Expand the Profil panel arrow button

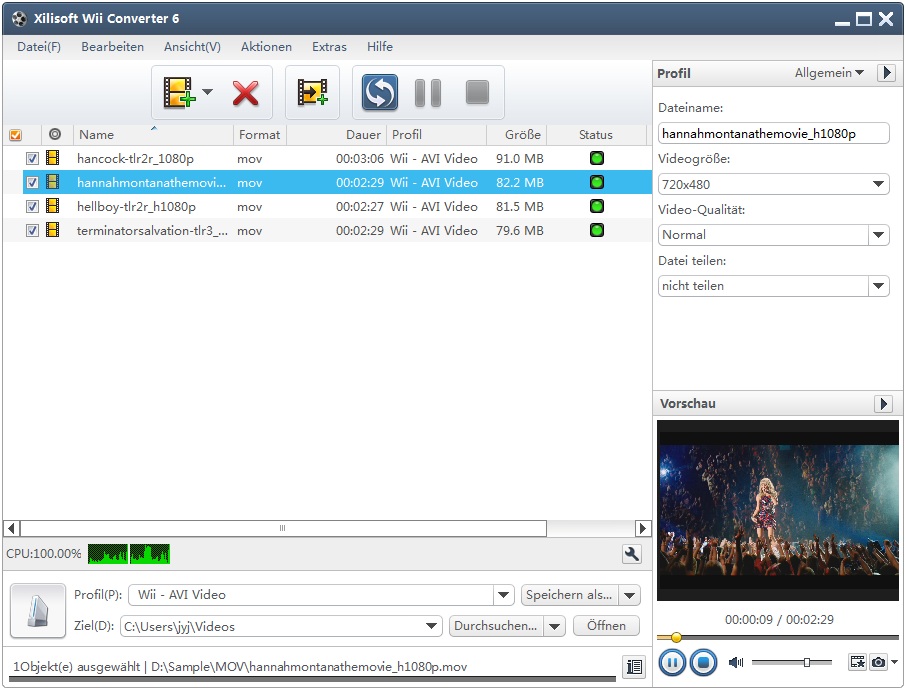point(887,73)
